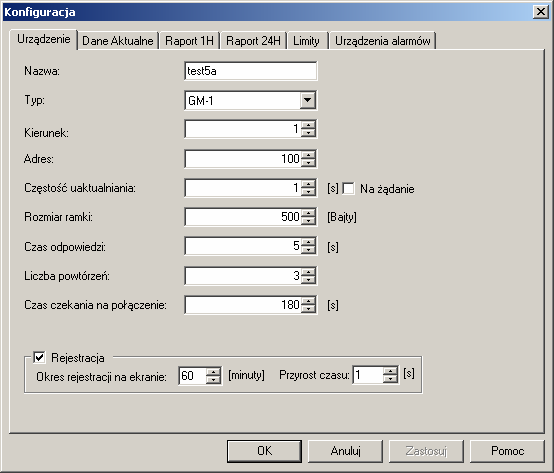Click the Kierunek value field

pos(243,129)
